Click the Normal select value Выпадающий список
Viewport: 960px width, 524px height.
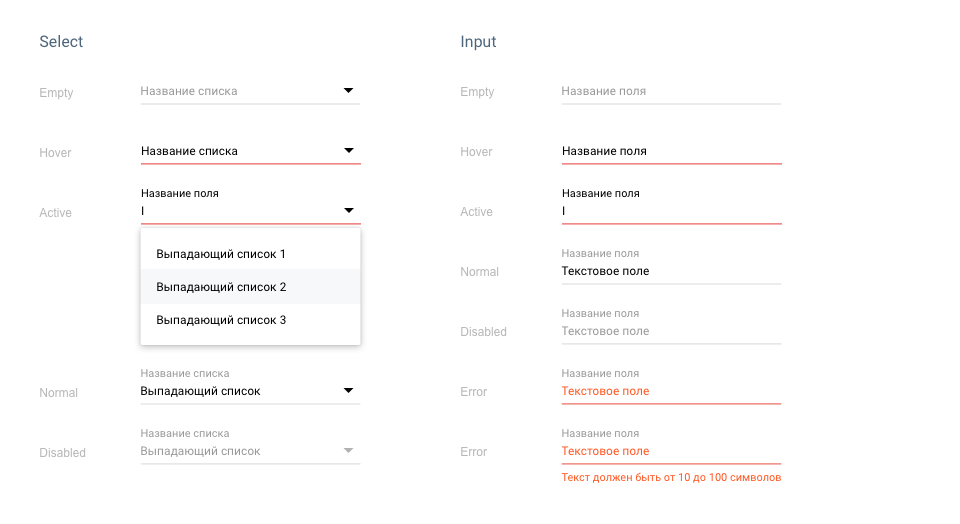coord(200,391)
